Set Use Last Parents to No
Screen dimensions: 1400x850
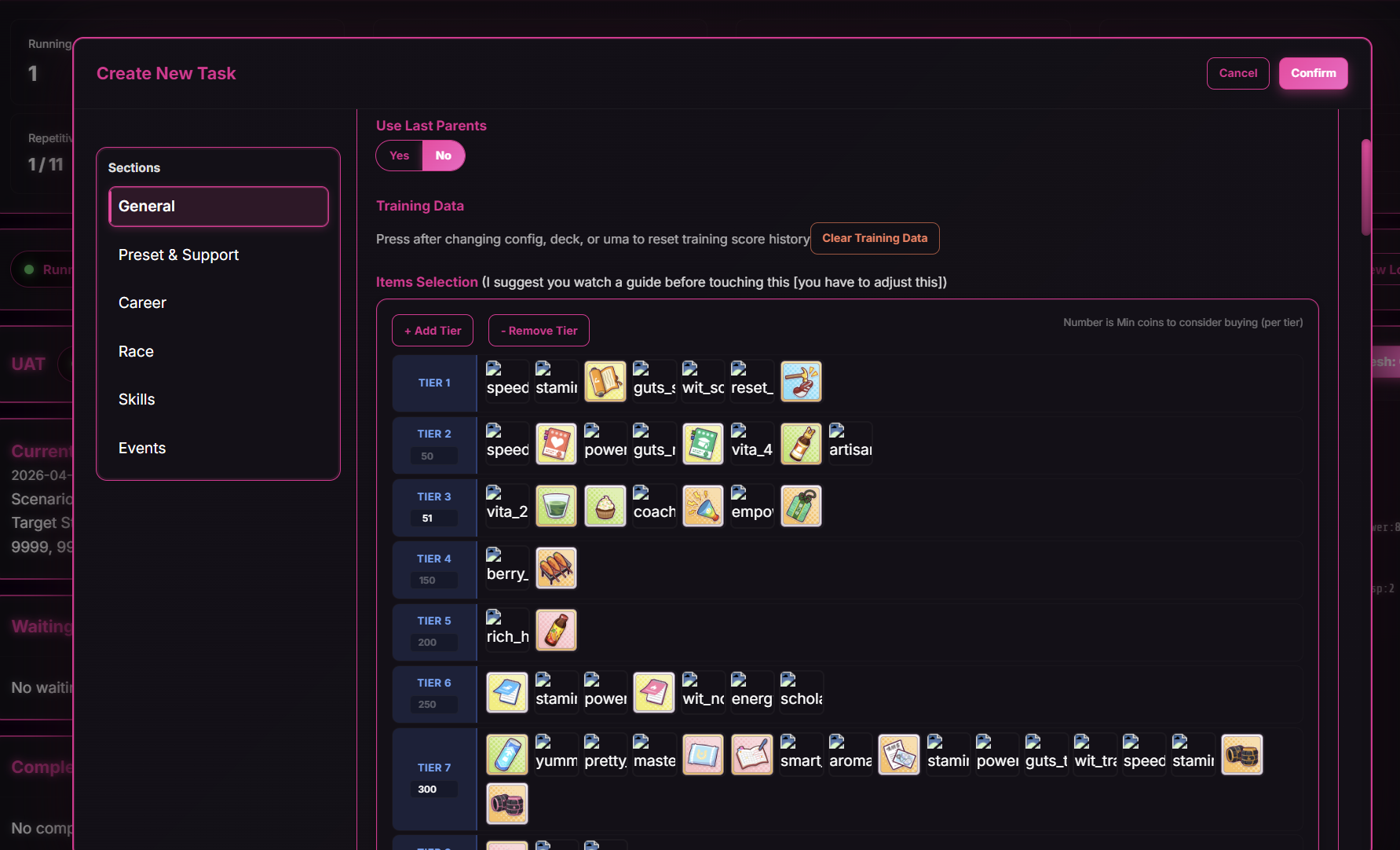(x=444, y=156)
